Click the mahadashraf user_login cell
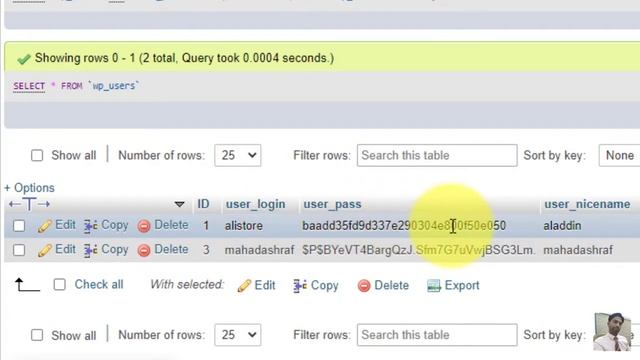 pos(260,250)
